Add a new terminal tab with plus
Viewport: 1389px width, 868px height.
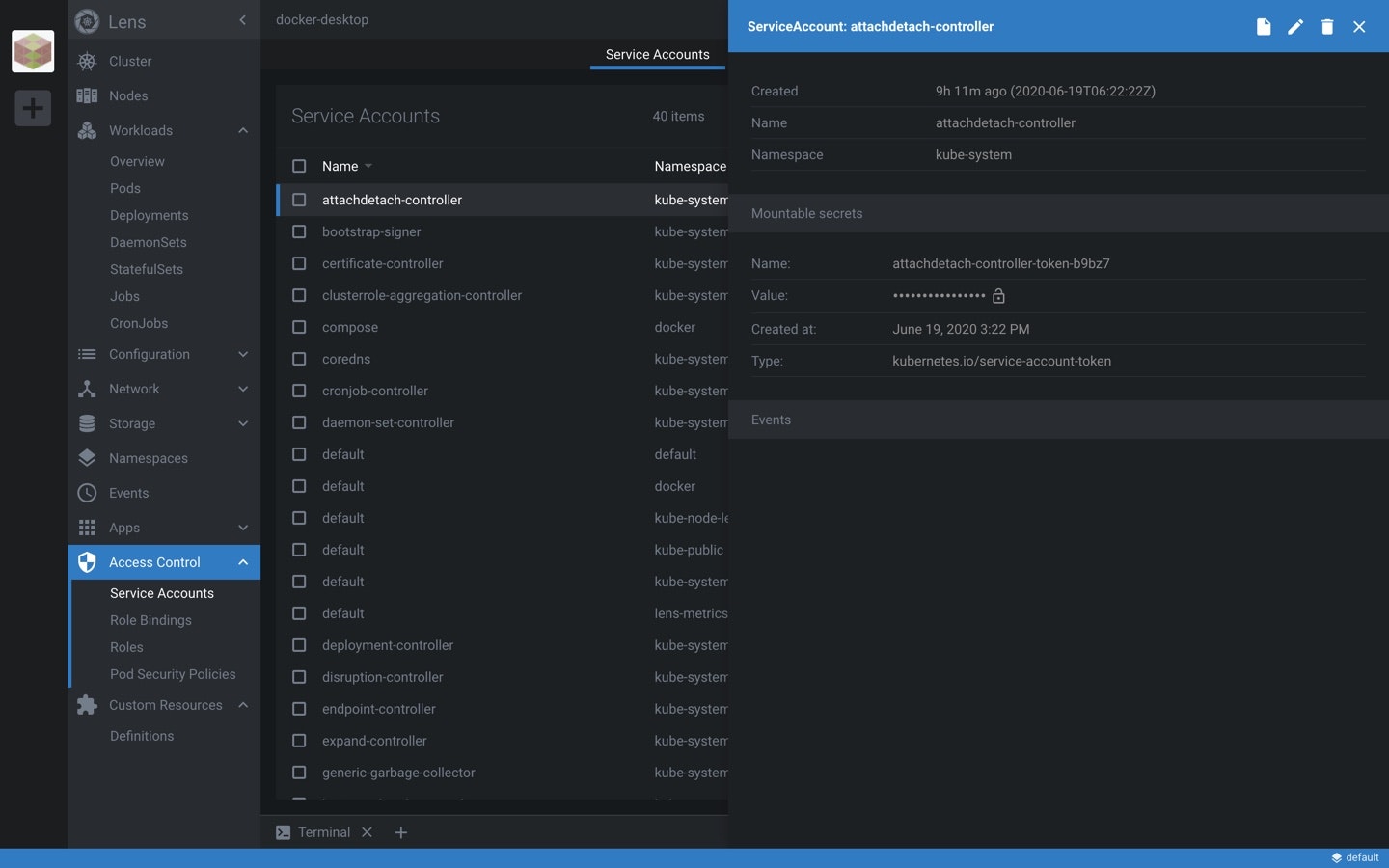(x=401, y=832)
